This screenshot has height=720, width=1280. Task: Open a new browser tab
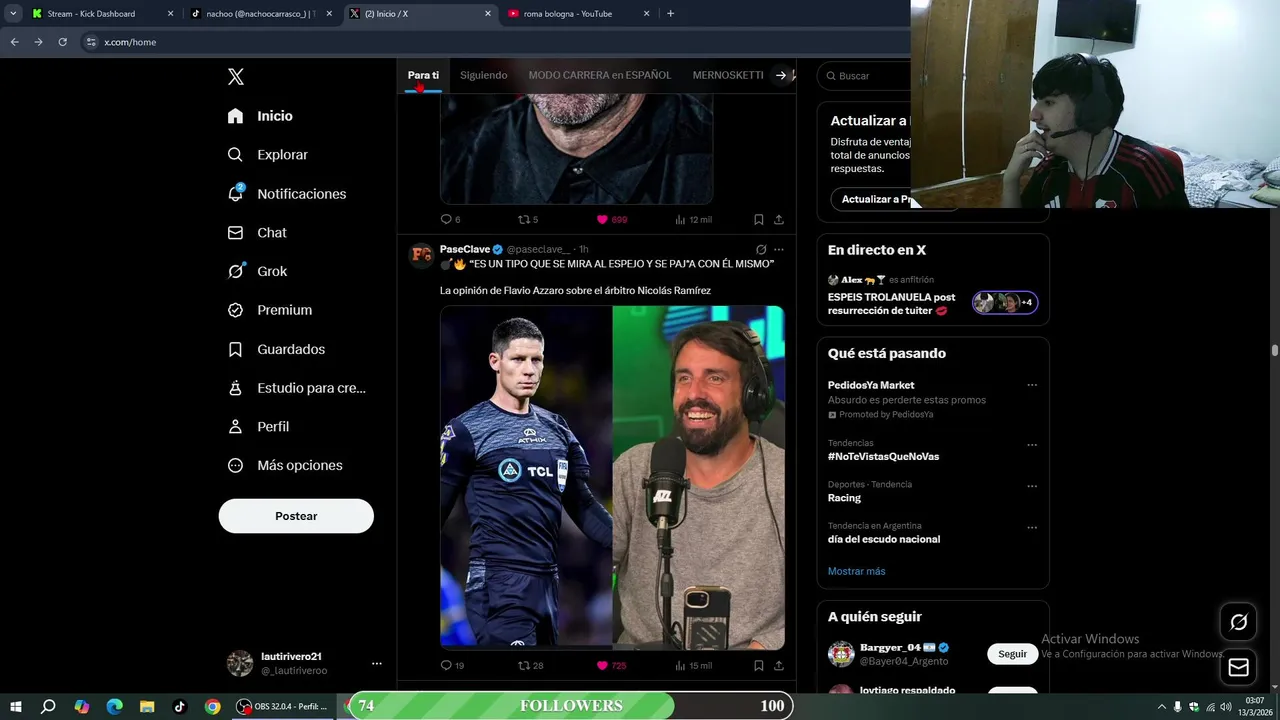pos(670,14)
